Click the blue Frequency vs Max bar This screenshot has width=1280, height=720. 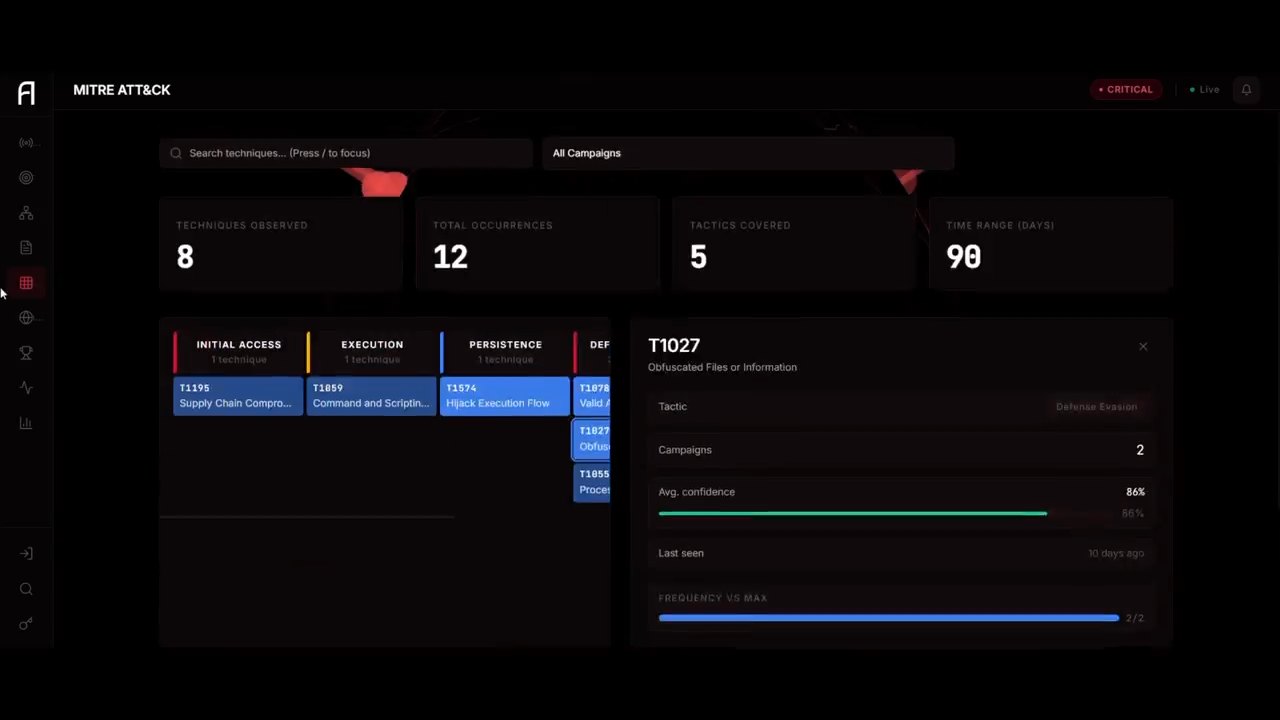pos(888,618)
